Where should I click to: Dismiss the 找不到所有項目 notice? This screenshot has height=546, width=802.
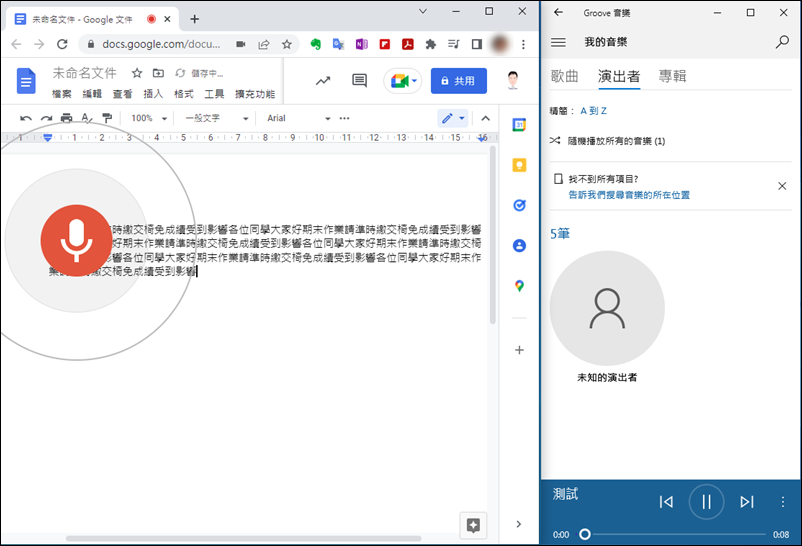point(782,186)
